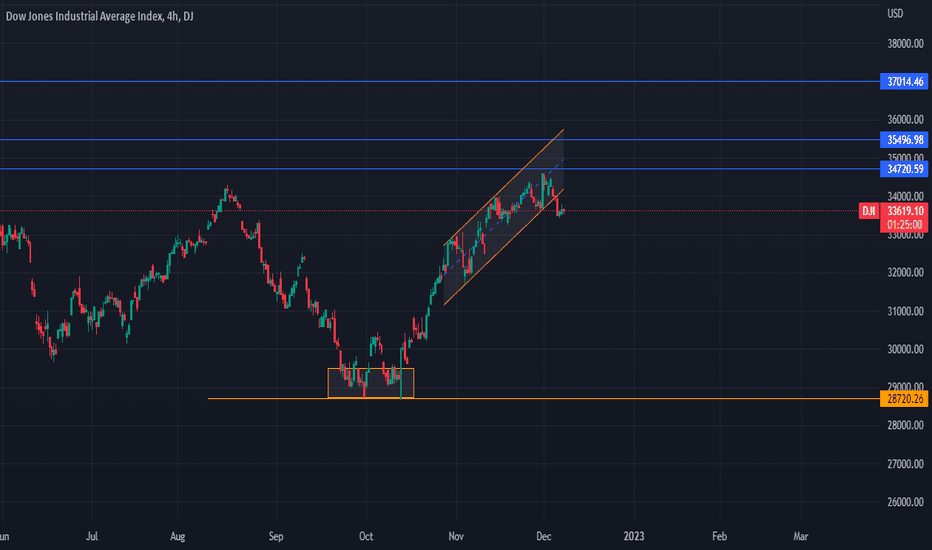Click the Mar label on time axis

[x=801, y=536]
